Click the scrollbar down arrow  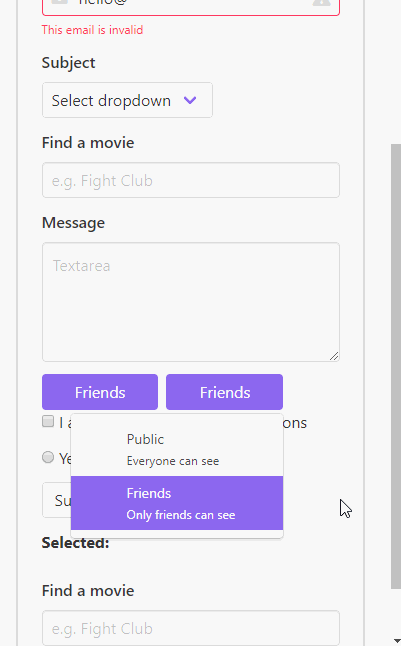coord(396,641)
